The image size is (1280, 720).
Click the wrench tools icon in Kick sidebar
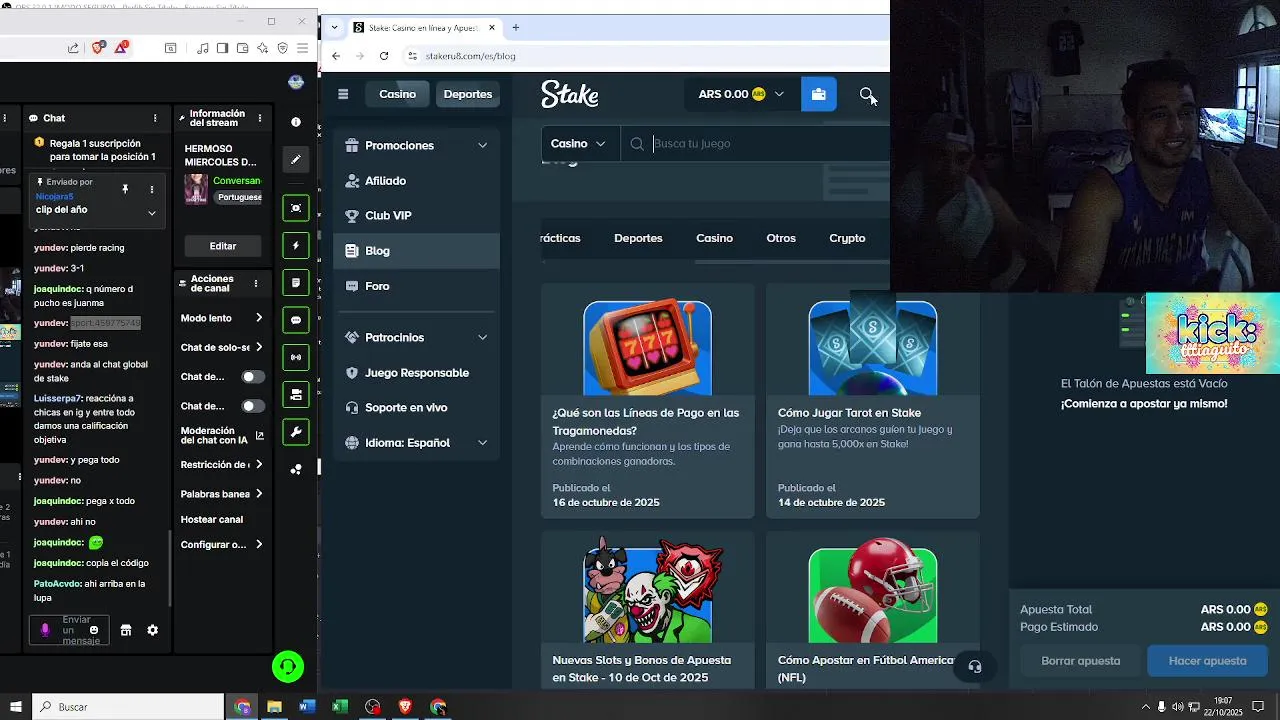[296, 432]
